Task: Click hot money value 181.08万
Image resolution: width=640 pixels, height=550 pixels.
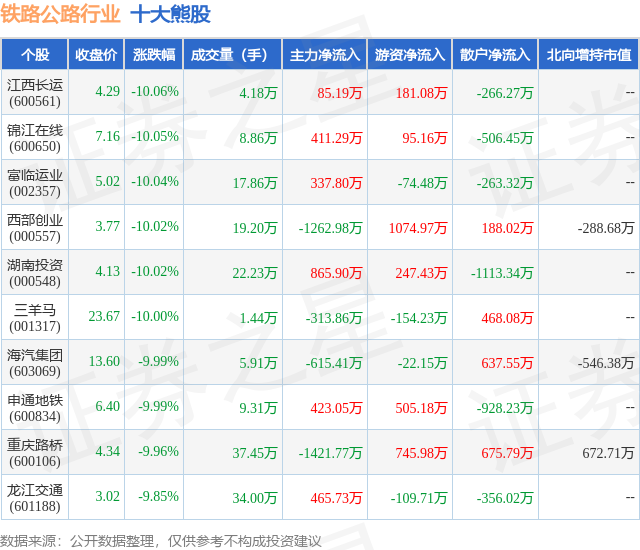Action: coord(421,93)
